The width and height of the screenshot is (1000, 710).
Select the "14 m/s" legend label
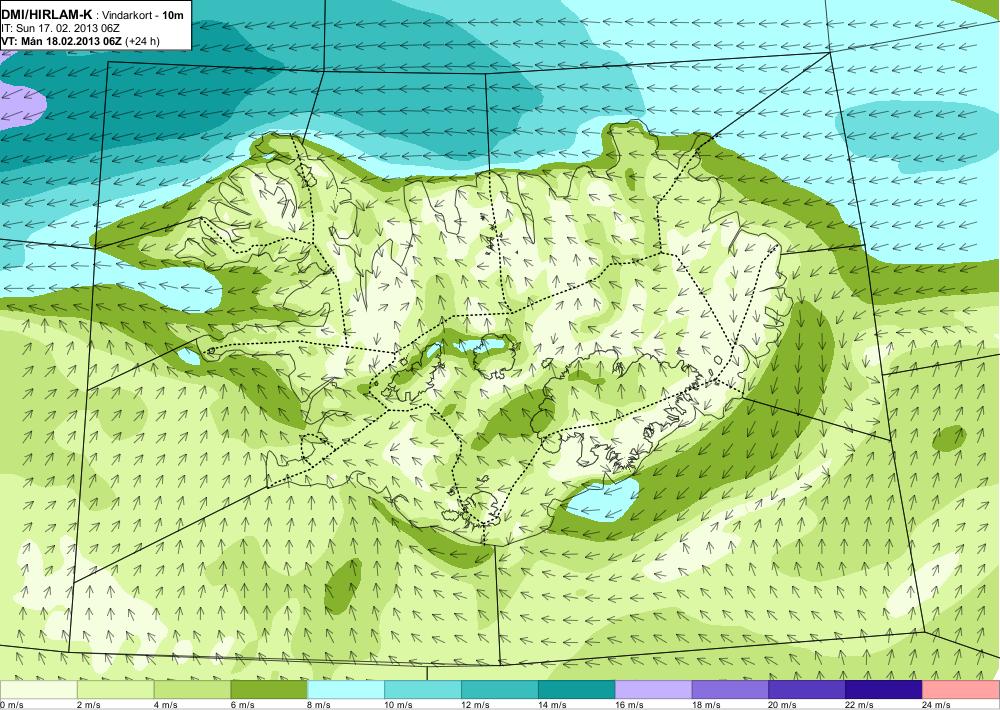click(552, 705)
